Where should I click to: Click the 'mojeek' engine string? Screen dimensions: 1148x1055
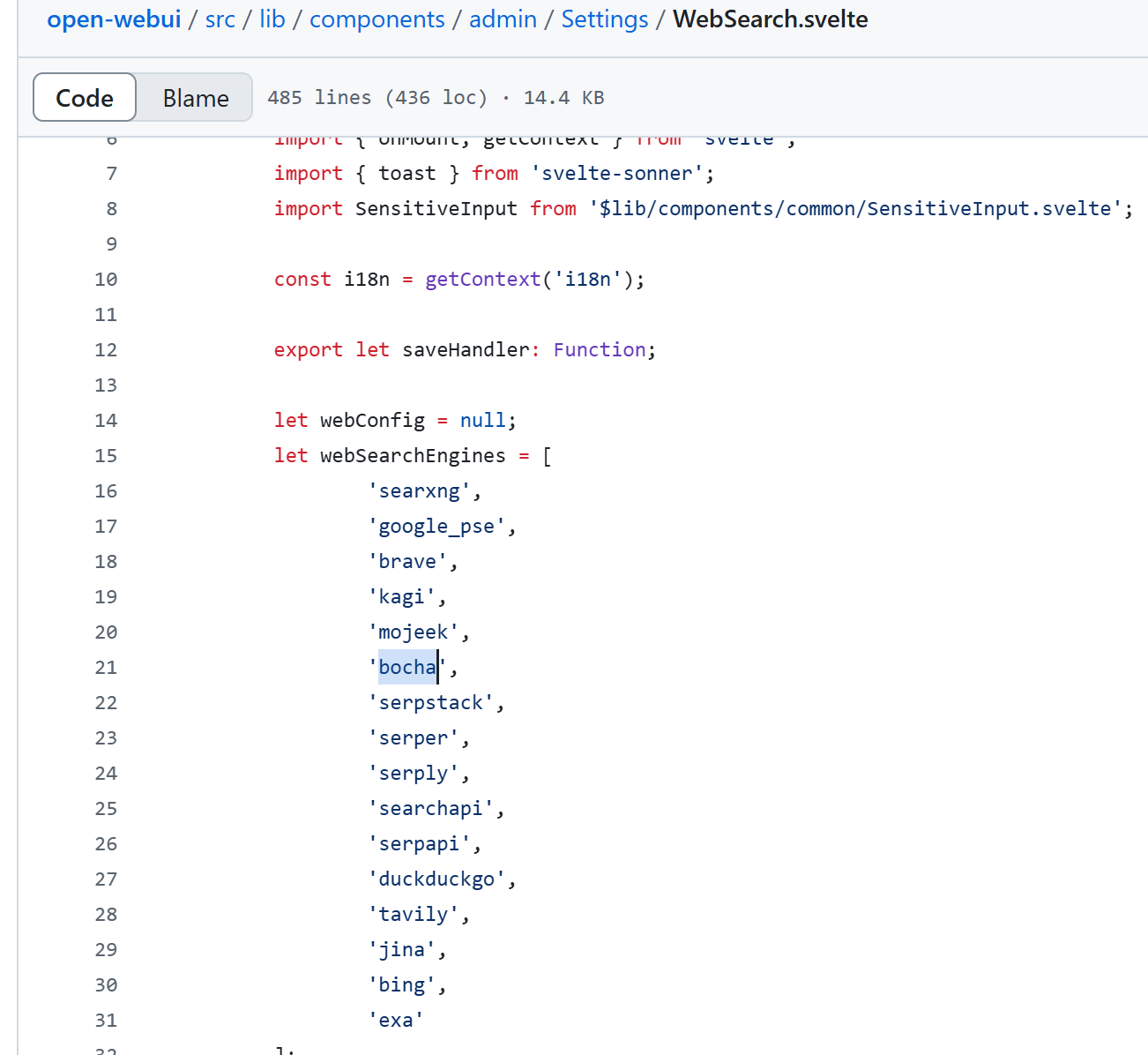click(413, 632)
